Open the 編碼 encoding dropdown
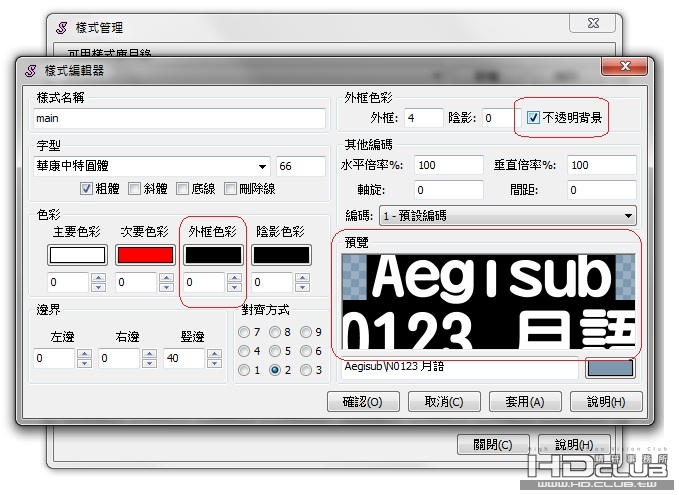This screenshot has width=679, height=495. tap(508, 215)
